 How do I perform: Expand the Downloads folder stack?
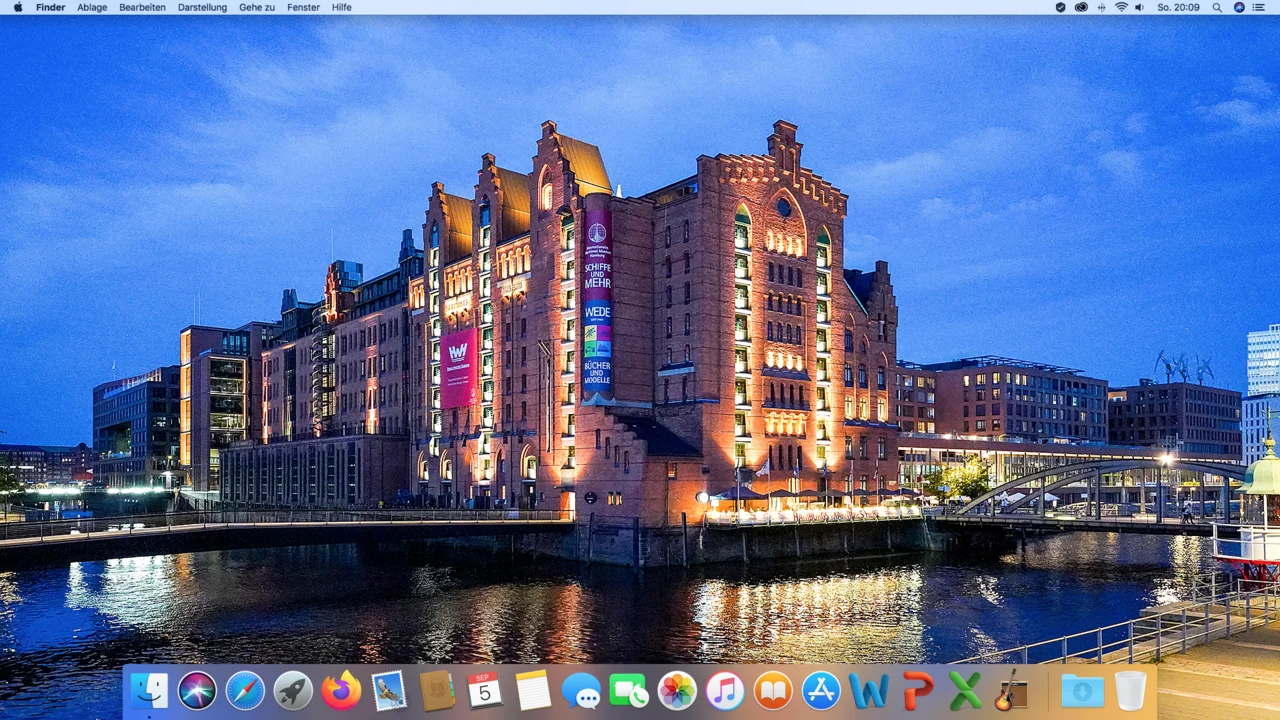[1082, 691]
